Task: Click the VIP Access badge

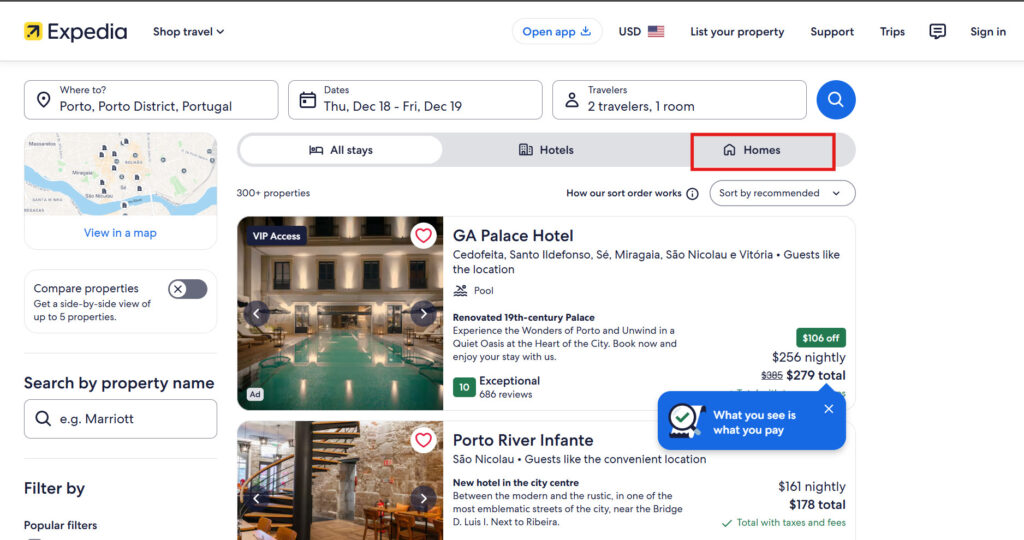Action: tap(277, 236)
